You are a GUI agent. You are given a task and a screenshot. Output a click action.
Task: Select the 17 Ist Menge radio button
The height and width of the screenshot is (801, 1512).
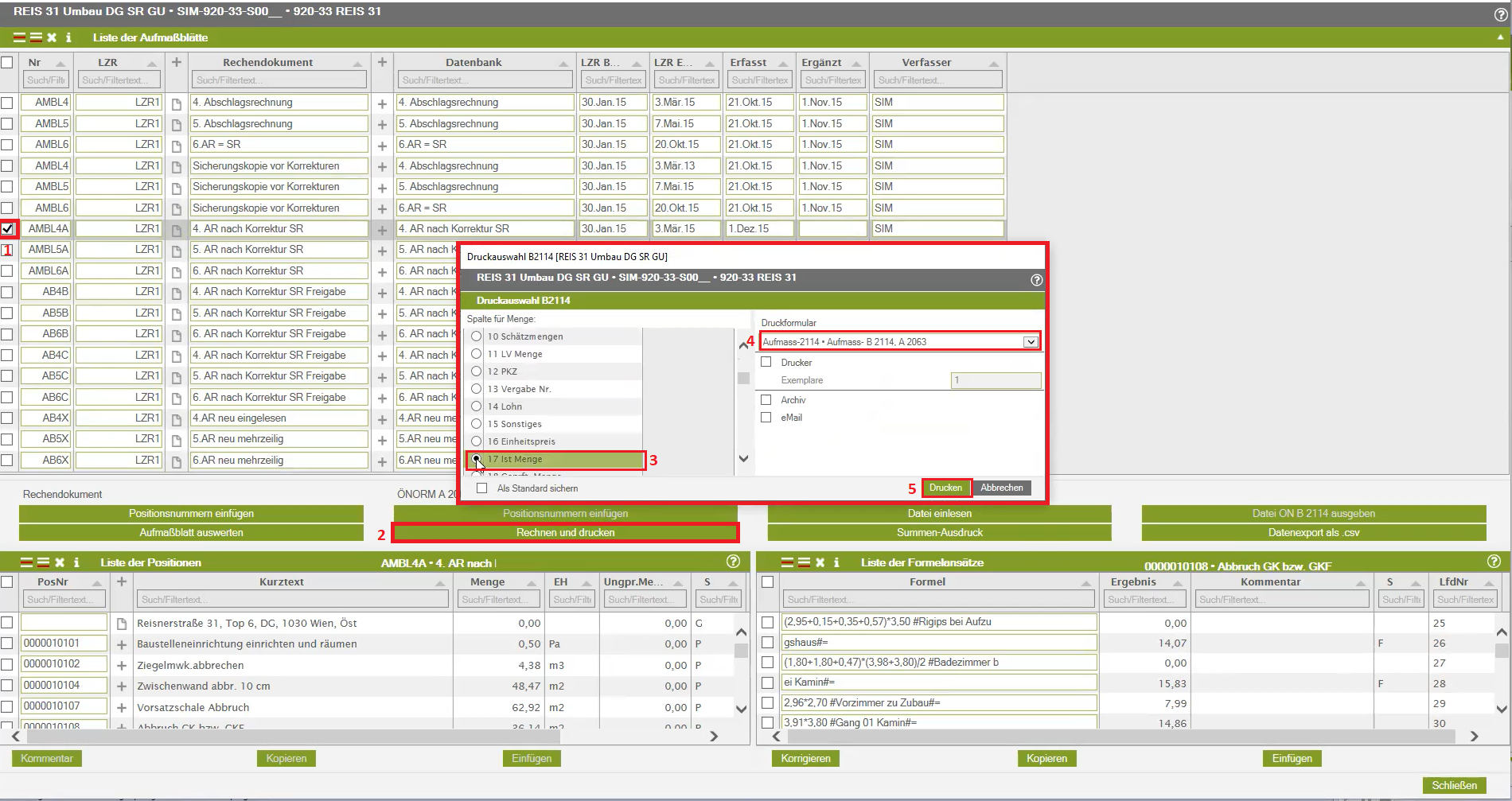coord(476,459)
